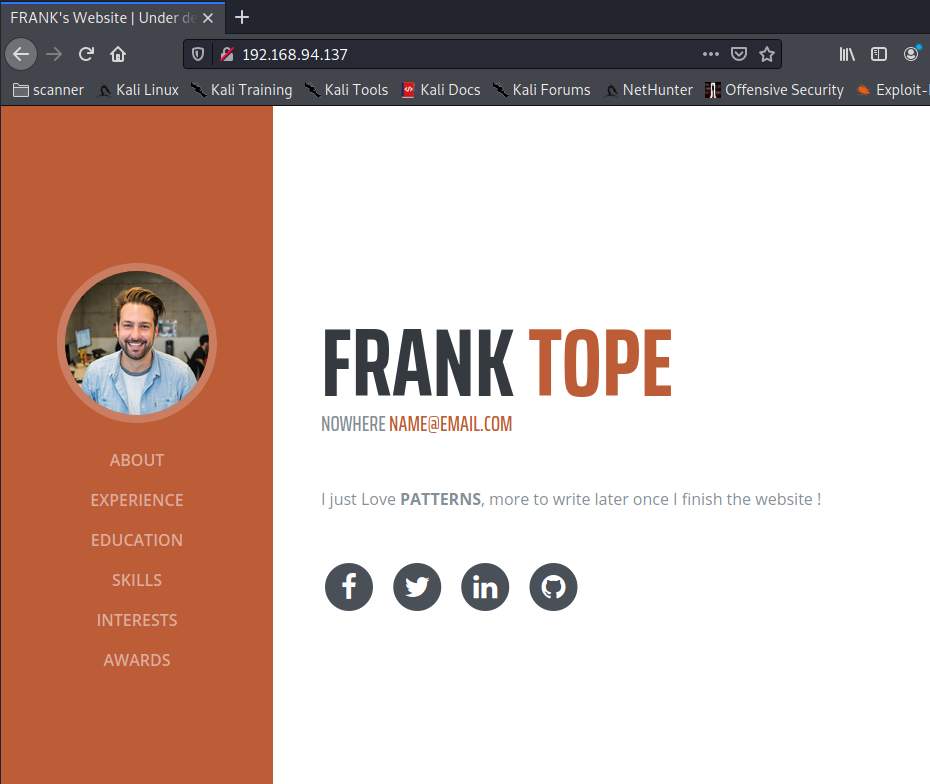Go back with the browser back arrow

click(21, 55)
